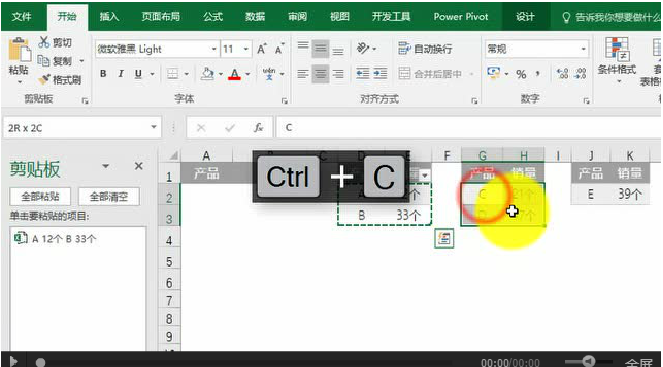Open the font color dropdown arrow

point(248,74)
